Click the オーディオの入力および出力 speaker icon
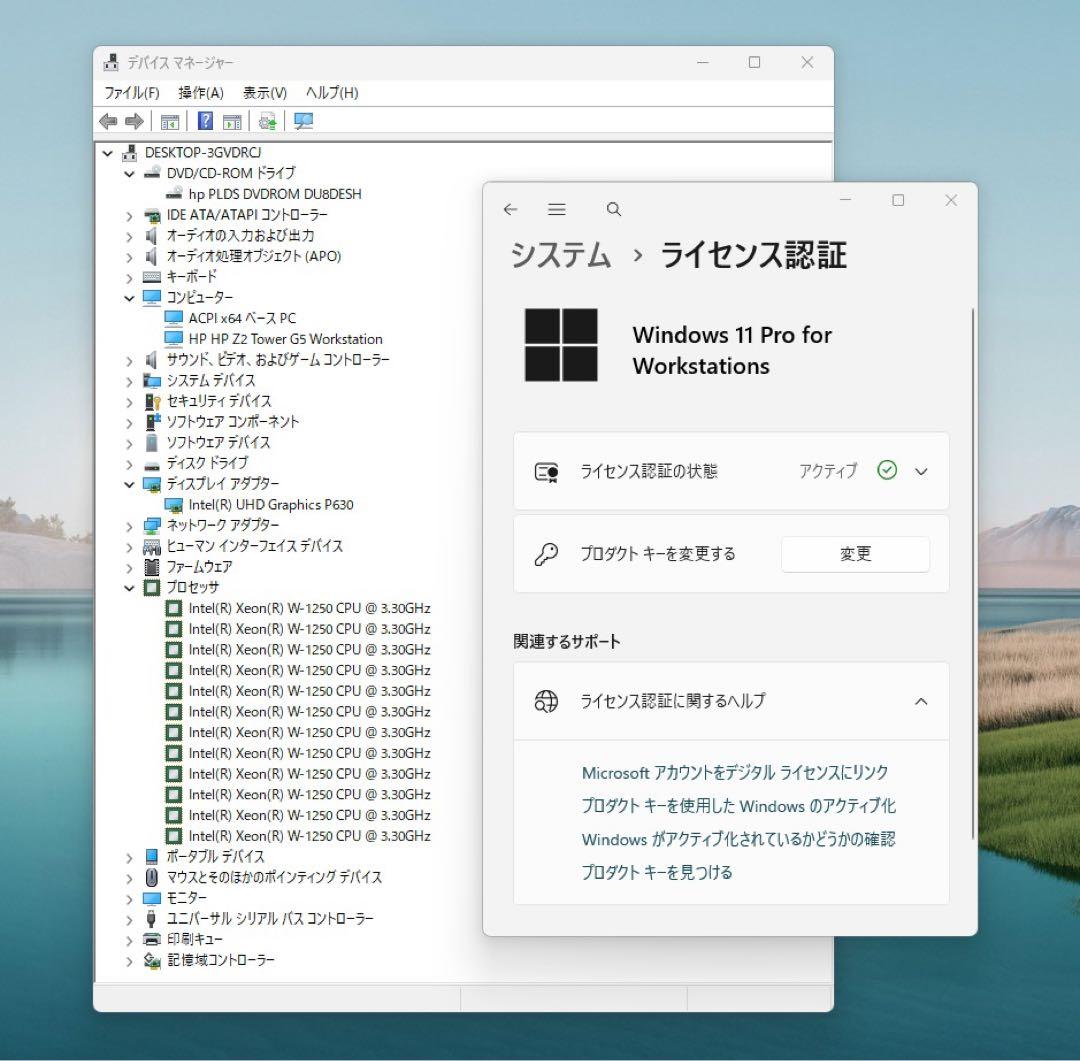Screen dimensions: 1080x1061 [152, 236]
